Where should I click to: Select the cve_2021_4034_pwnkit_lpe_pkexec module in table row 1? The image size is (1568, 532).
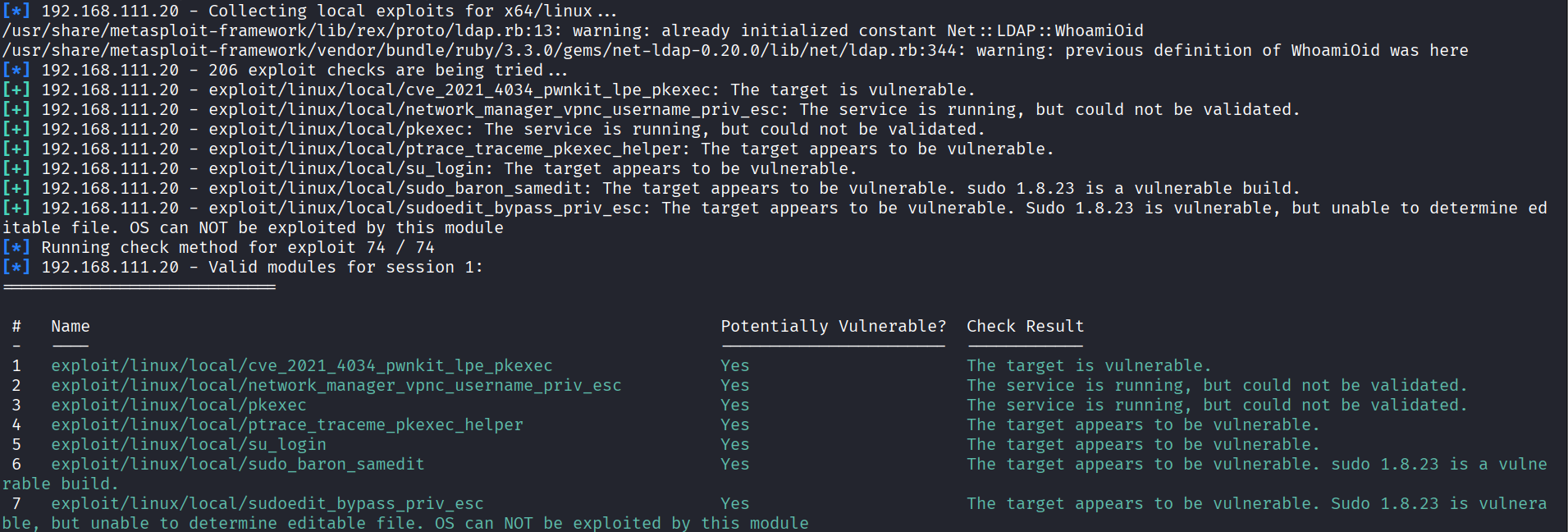pyautogui.click(x=301, y=365)
